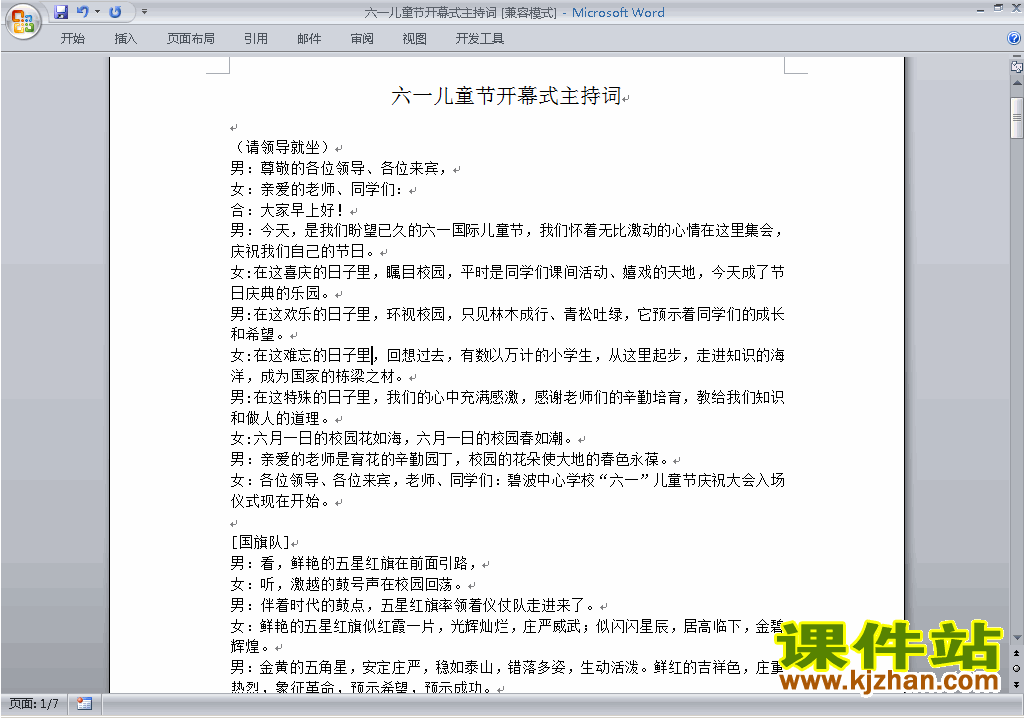Screen dimensions: 1024x718
Task: Click the line 庆祝我们自己的节日。
Action: tap(304, 252)
